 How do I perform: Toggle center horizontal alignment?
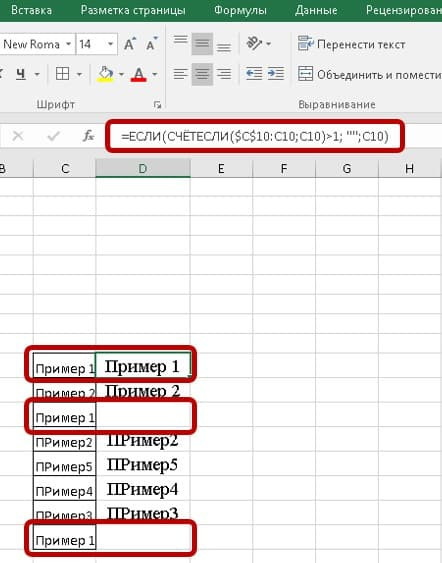pyautogui.click(x=202, y=74)
